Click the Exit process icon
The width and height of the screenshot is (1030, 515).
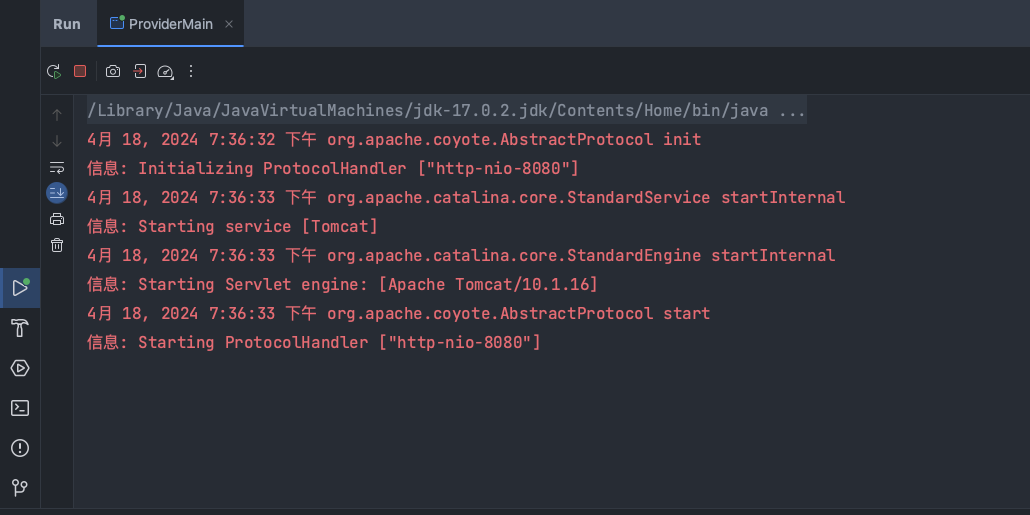pyautogui.click(x=139, y=71)
